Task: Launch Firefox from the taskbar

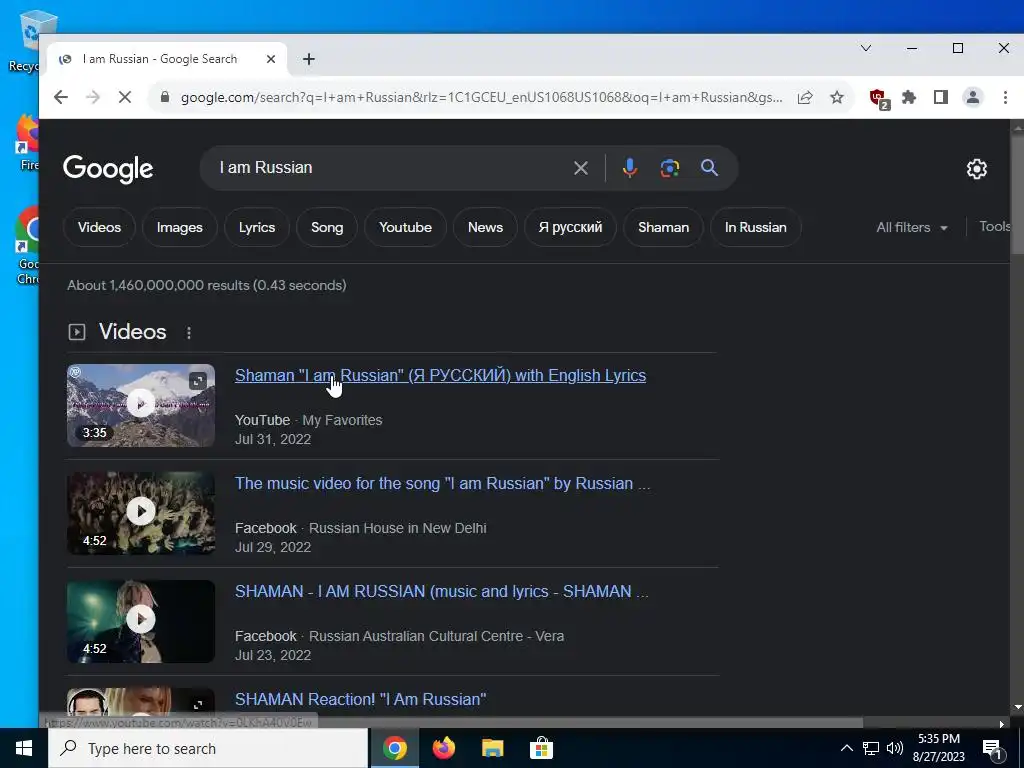Action: 443,748
